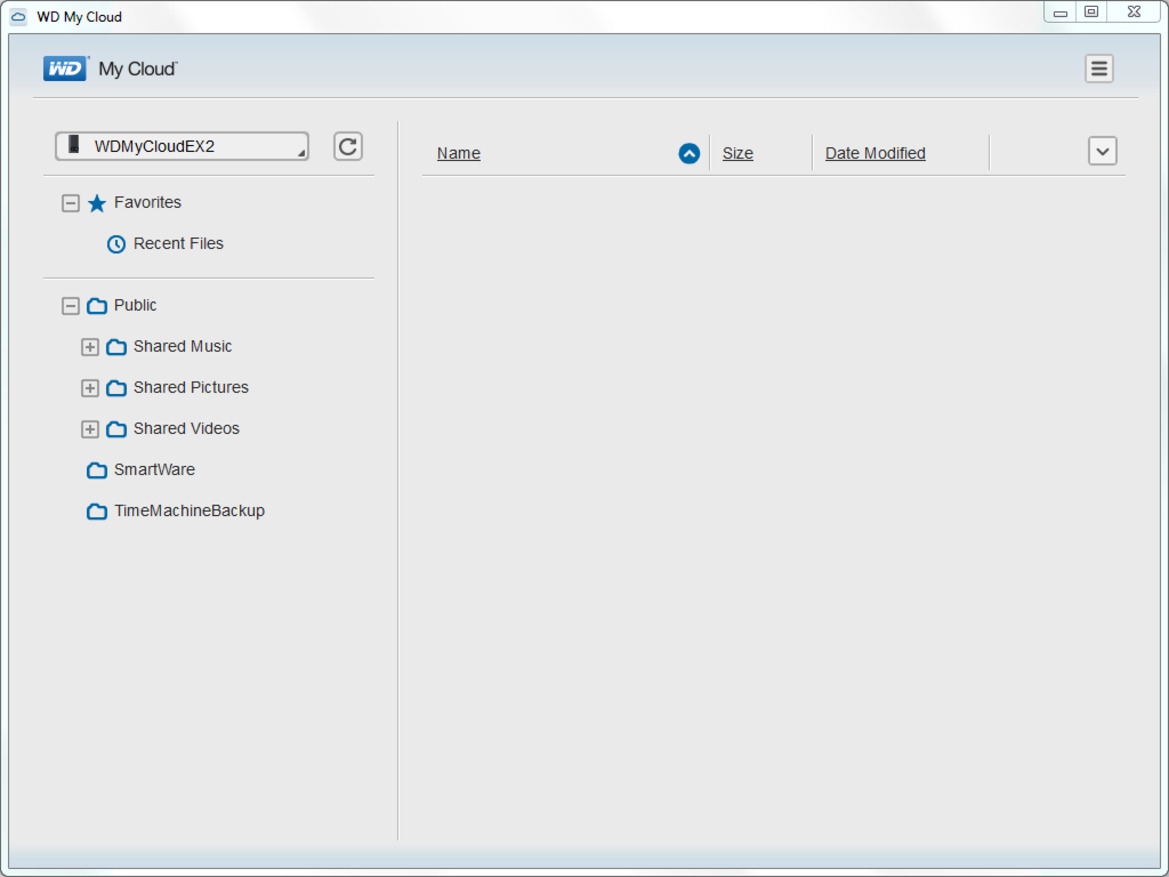Expand the Shared Videos folder
The image size is (1169, 877).
point(89,429)
